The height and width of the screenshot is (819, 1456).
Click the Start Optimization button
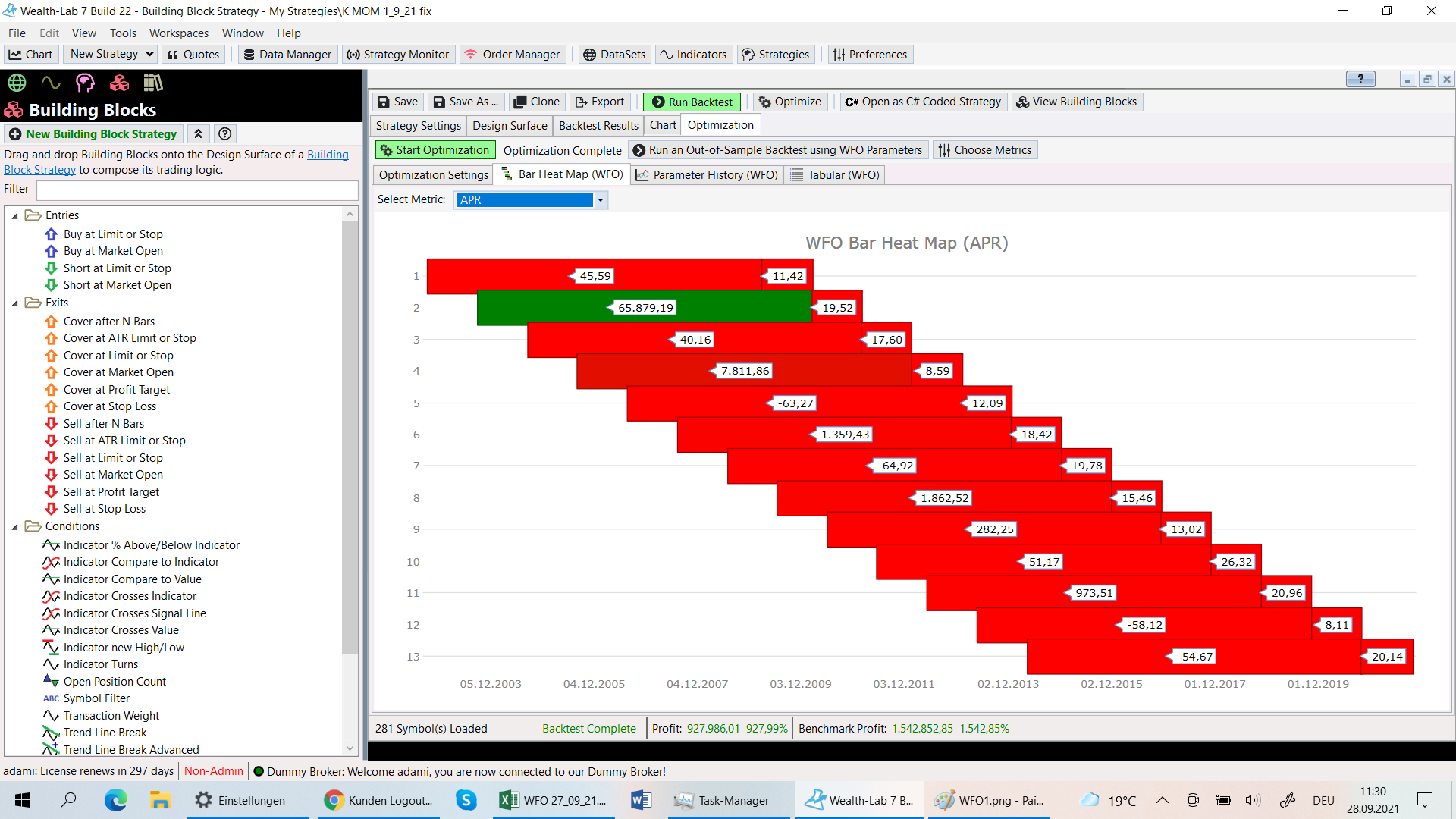pyautogui.click(x=435, y=150)
